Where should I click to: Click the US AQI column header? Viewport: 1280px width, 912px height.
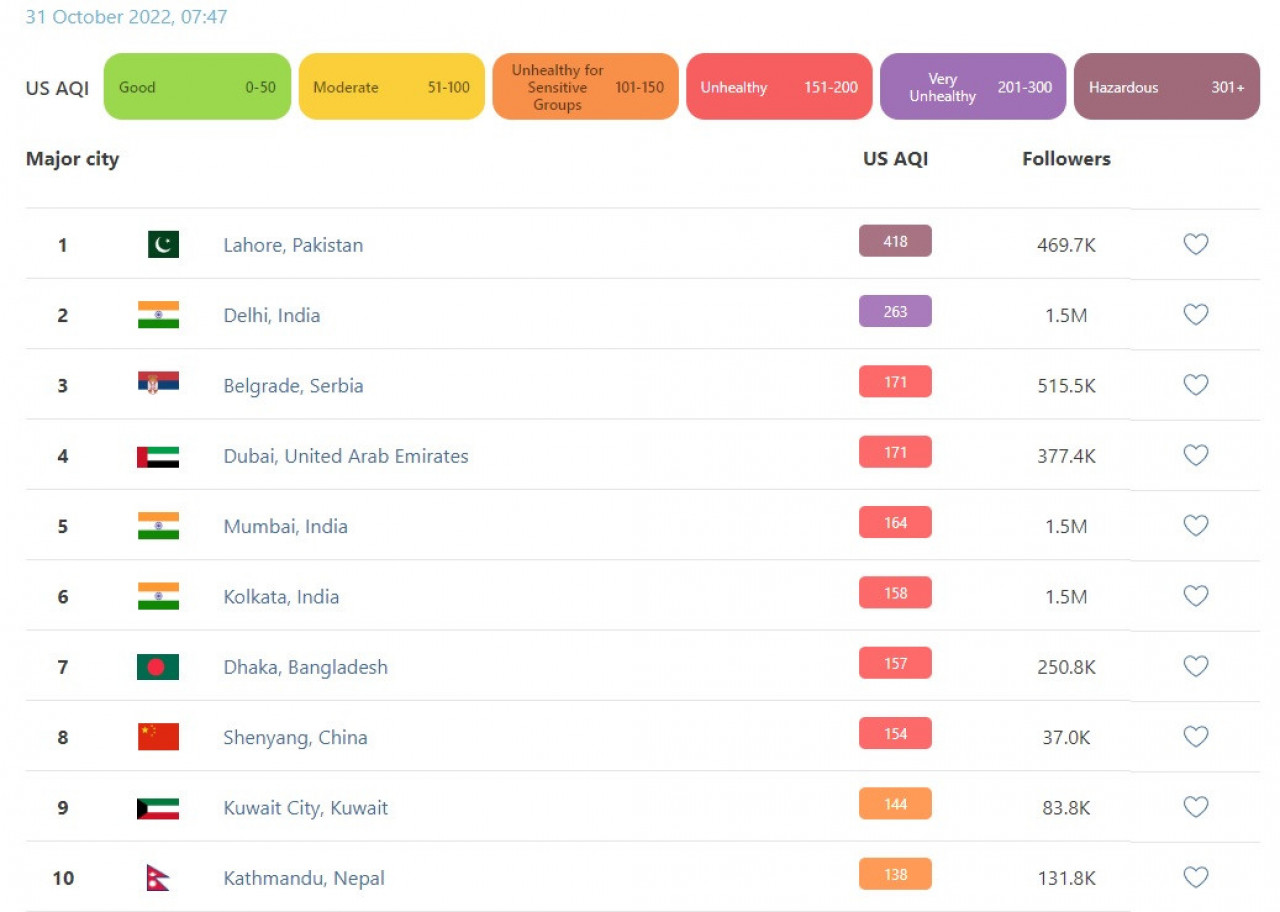[x=895, y=158]
